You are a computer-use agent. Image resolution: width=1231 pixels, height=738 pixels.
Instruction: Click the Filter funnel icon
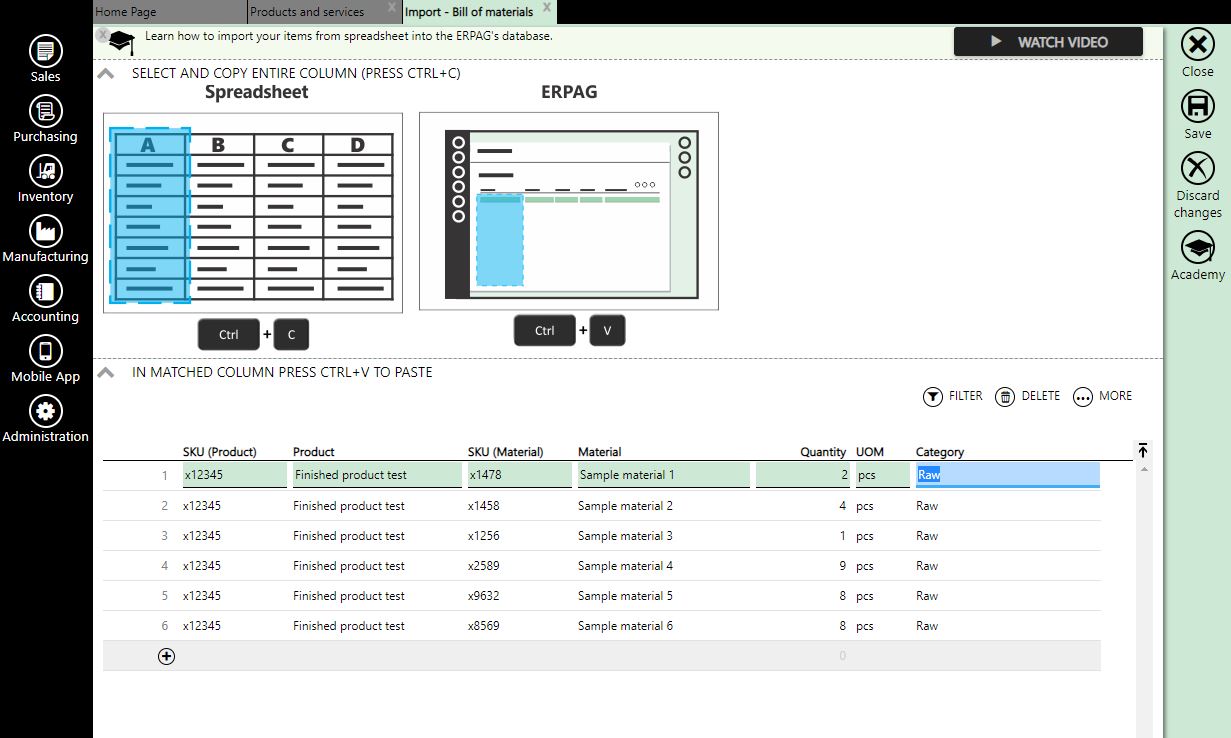[x=932, y=397]
